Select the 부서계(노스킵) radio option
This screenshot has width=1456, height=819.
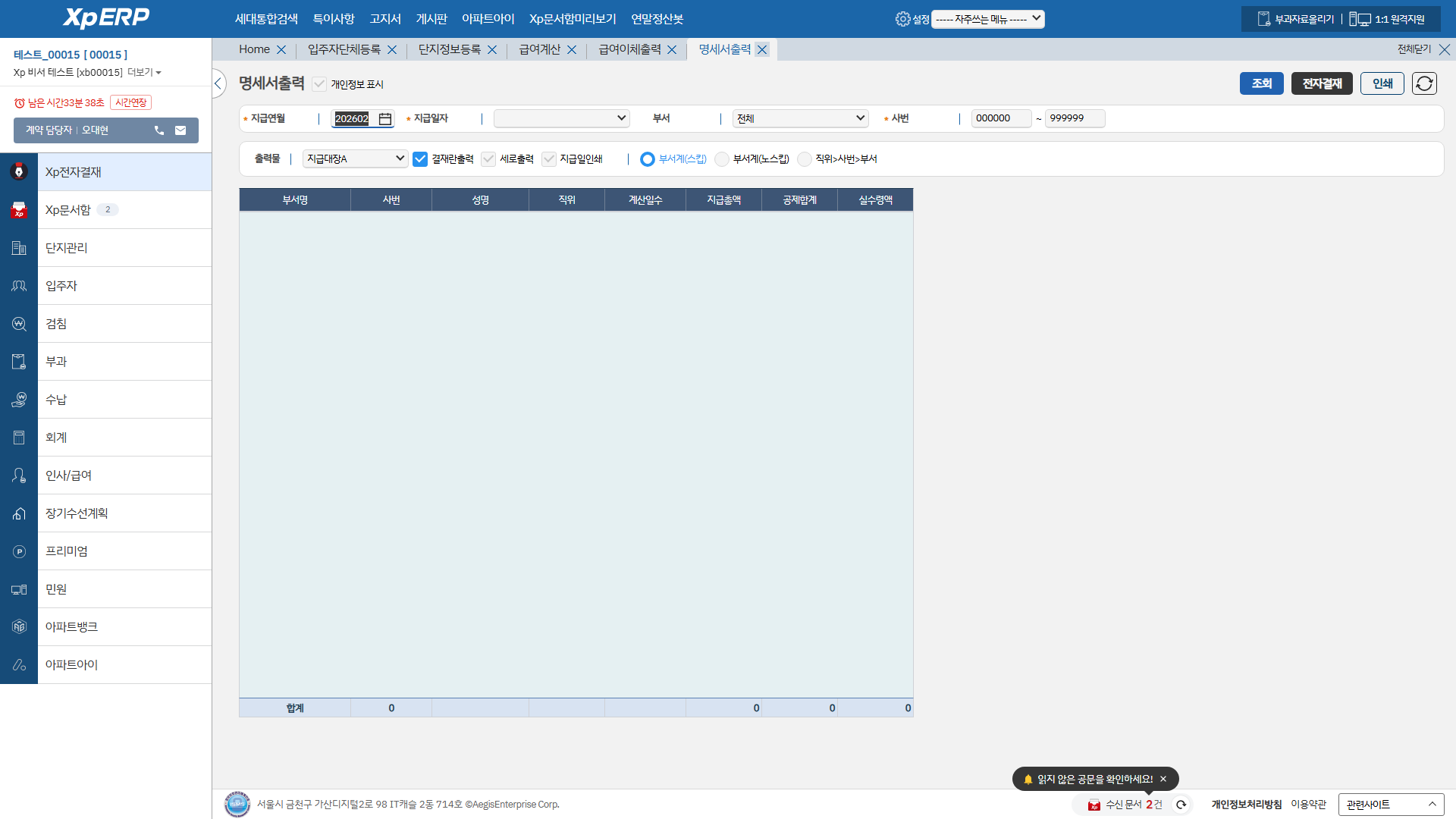[722, 159]
